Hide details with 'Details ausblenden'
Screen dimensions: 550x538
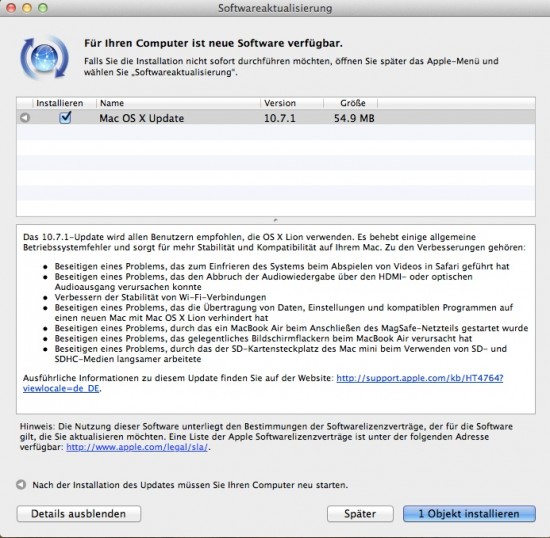79,513
